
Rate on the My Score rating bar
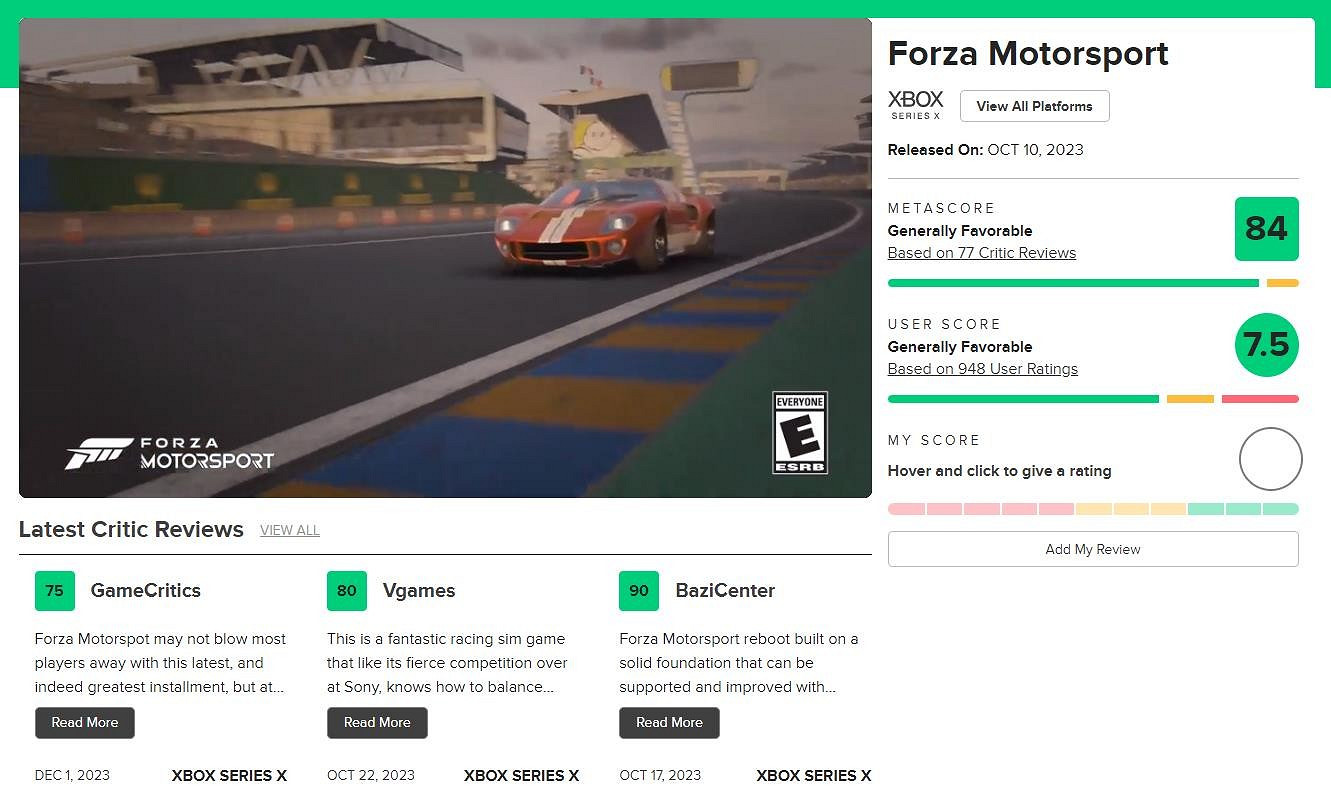tap(1093, 509)
